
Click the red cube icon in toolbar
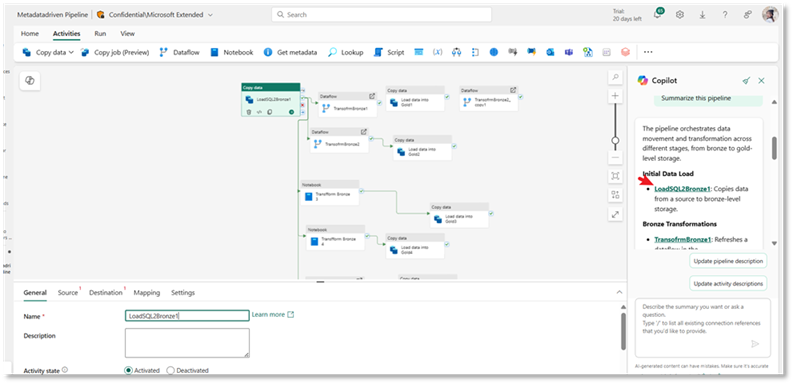pos(626,52)
